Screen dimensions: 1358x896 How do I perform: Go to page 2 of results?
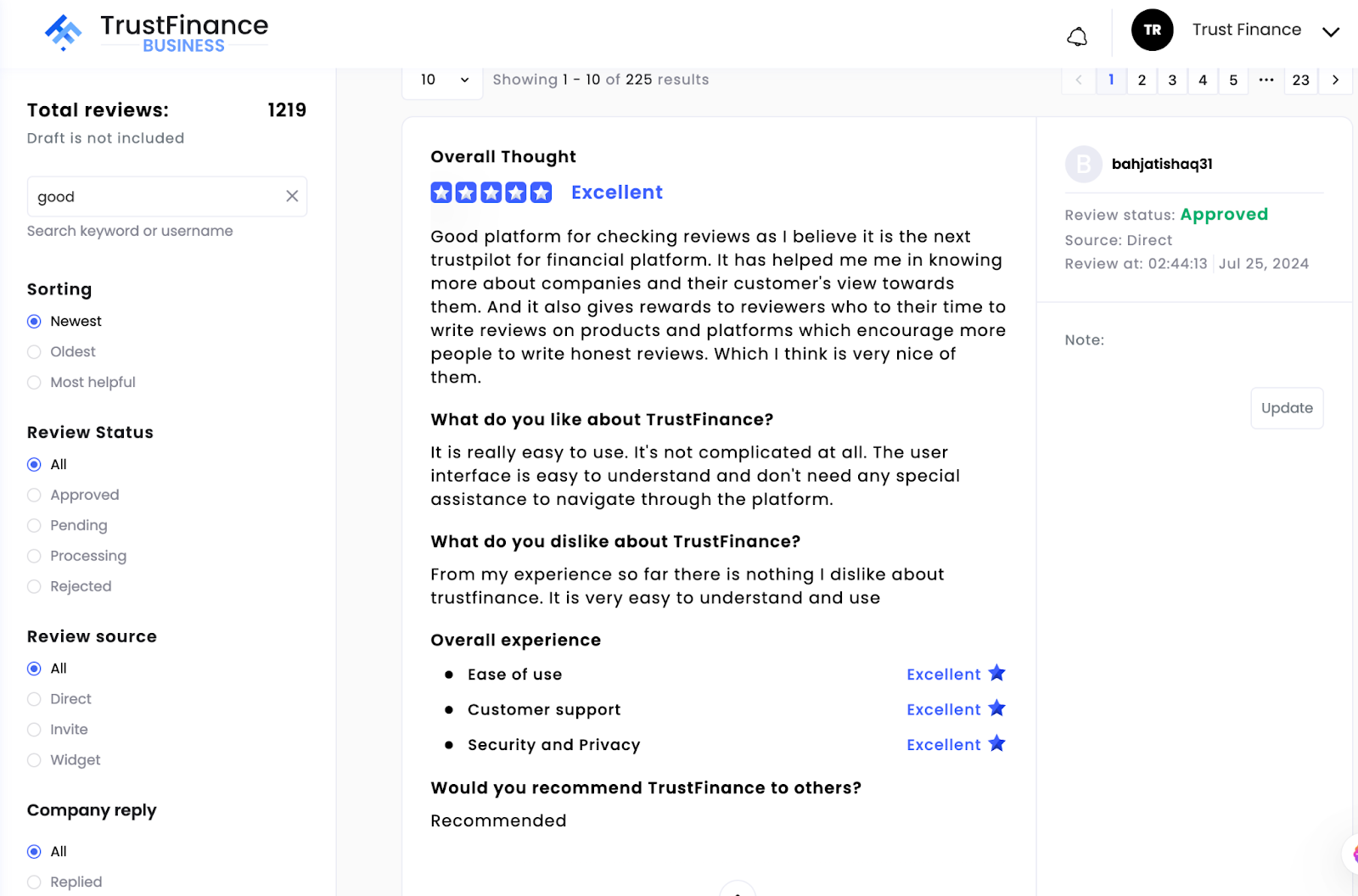pos(1142,80)
